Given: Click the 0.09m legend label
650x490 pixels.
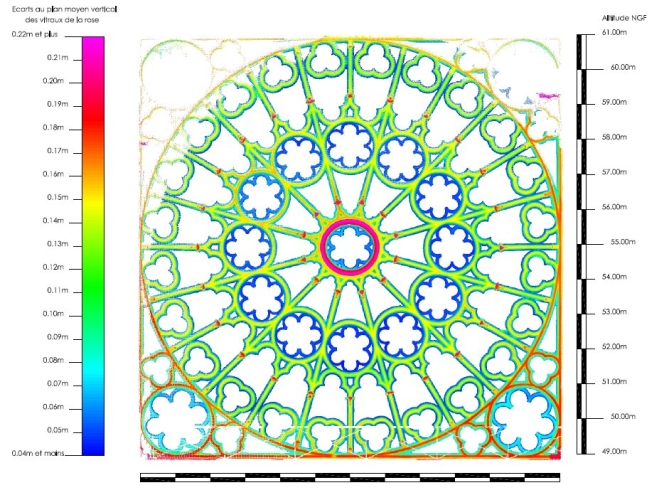Looking at the screenshot, I should pos(58,337).
